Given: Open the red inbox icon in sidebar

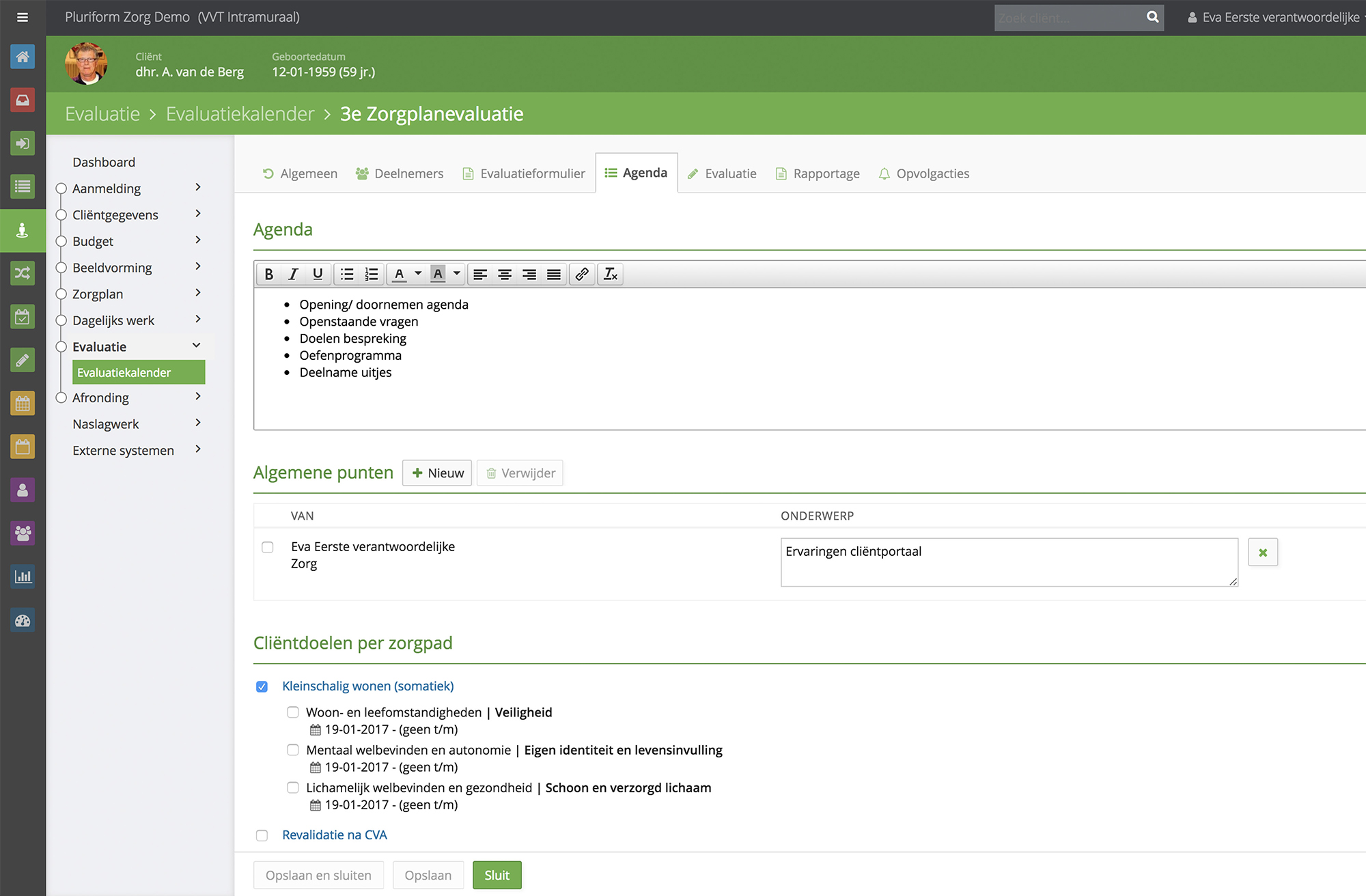Looking at the screenshot, I should click(x=23, y=100).
